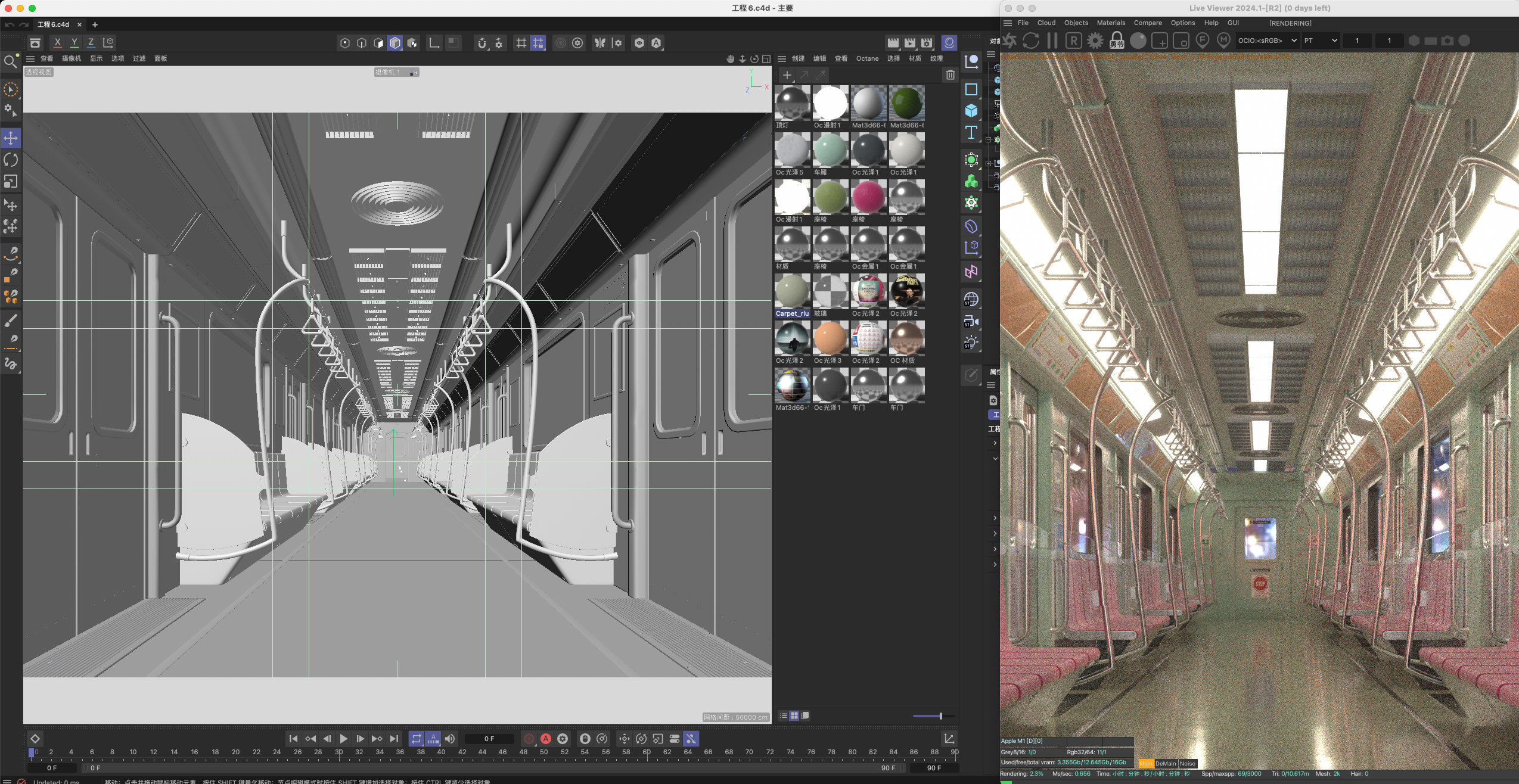Open the 摄像机 viewport menu

[71, 58]
